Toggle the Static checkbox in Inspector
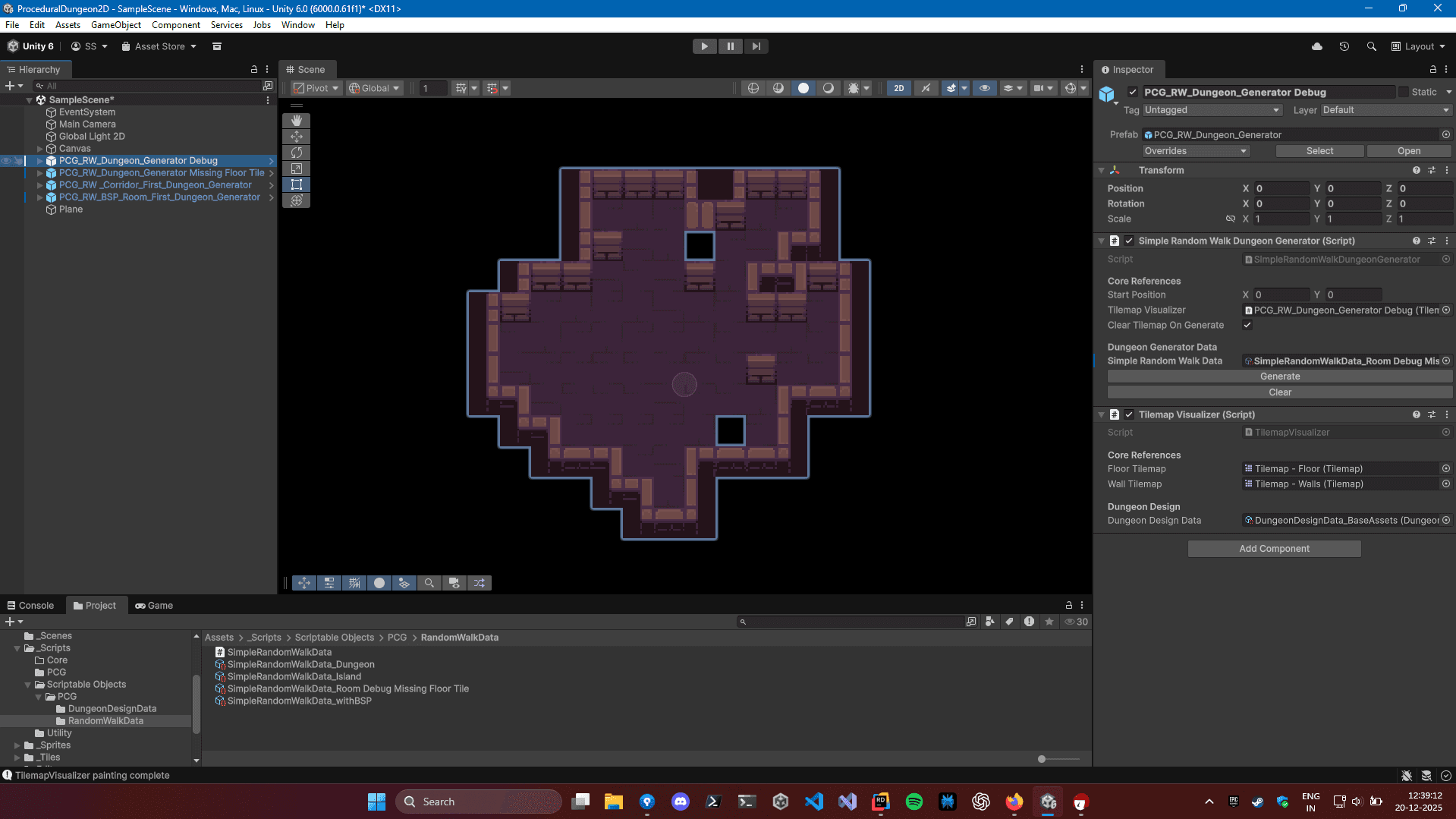This screenshot has width=1456, height=819. coord(1403,92)
